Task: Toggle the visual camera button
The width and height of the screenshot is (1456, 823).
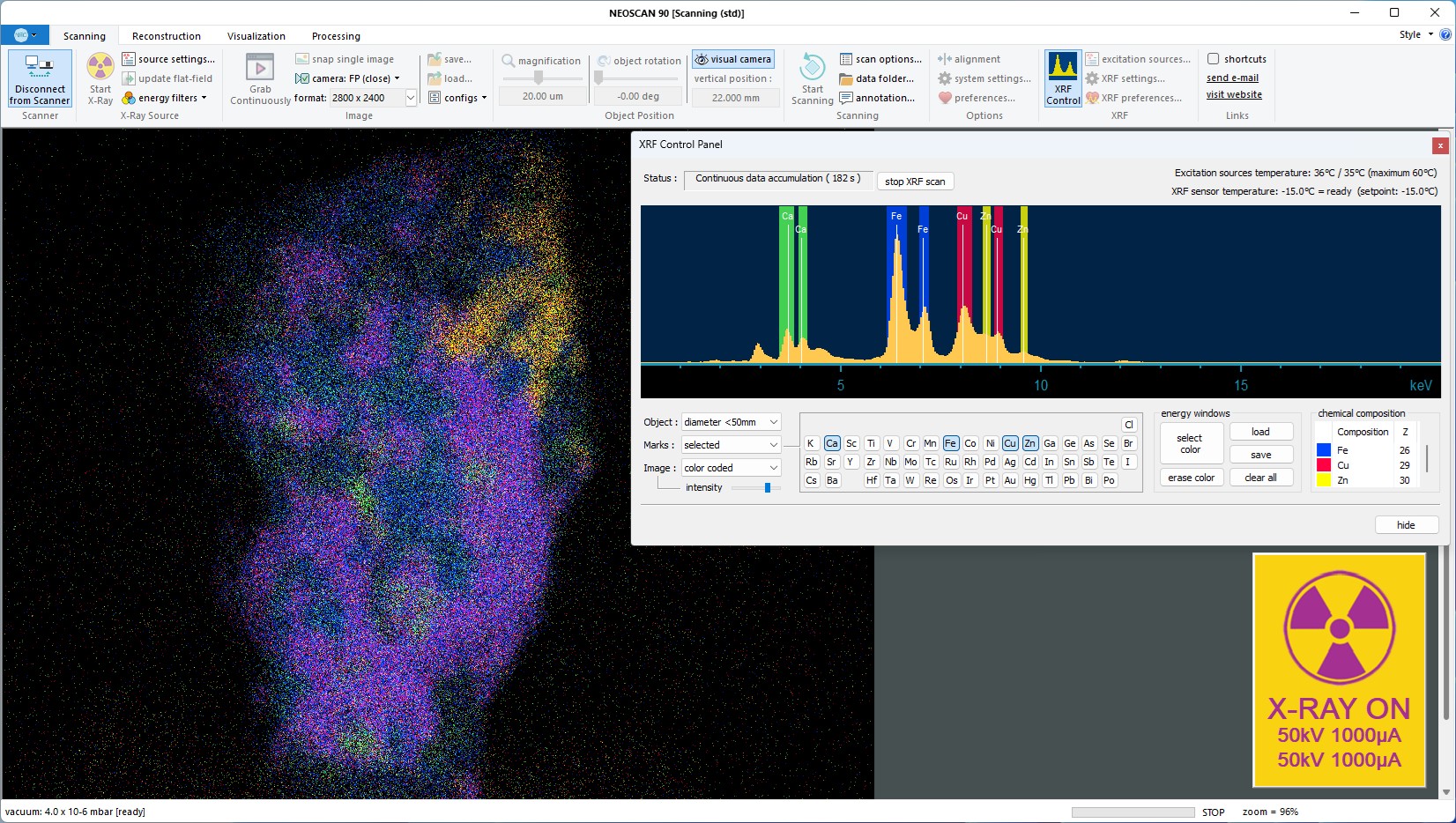Action: (733, 59)
